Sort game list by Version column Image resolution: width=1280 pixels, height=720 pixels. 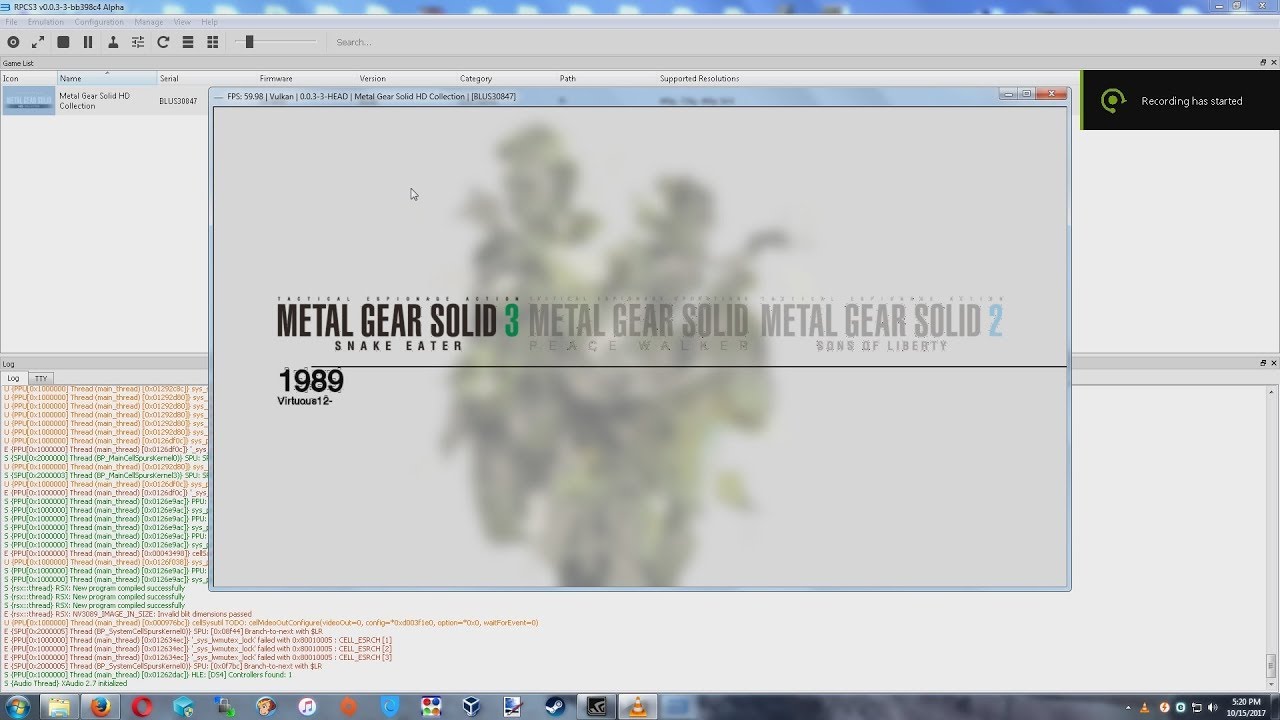coord(407,78)
